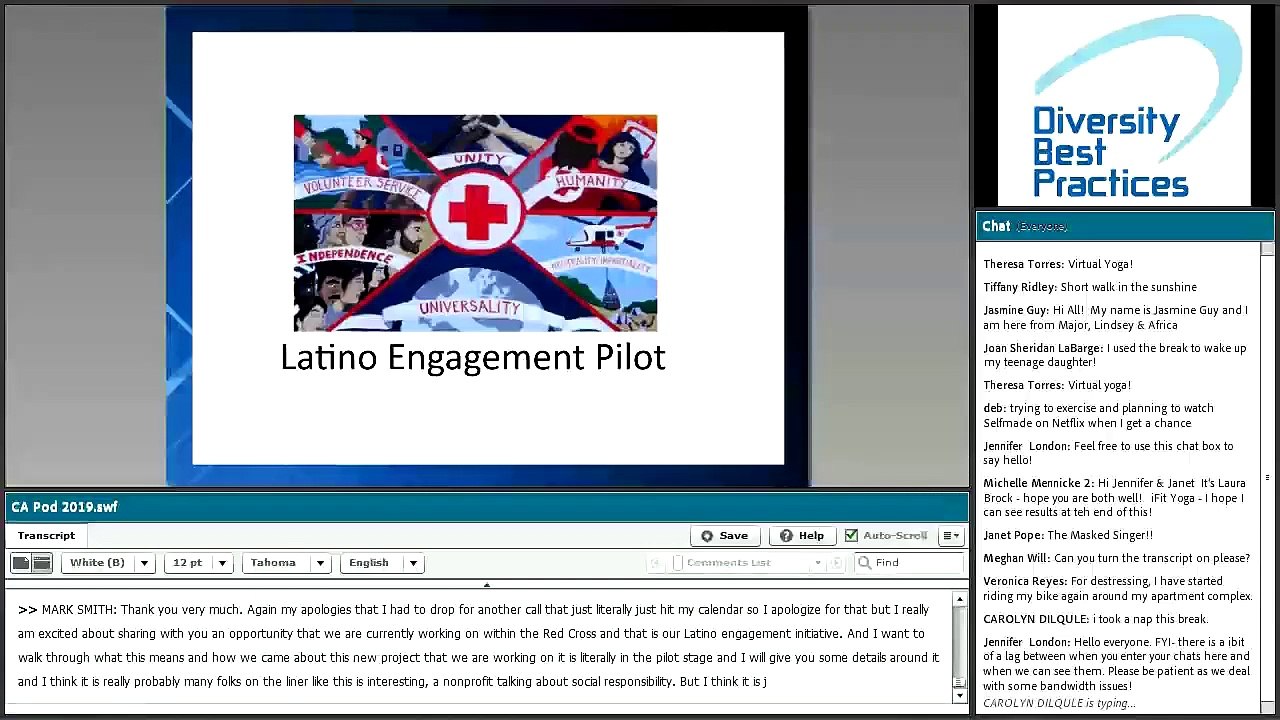Click the Find search field
This screenshot has height=720, width=1280.
pos(908,563)
